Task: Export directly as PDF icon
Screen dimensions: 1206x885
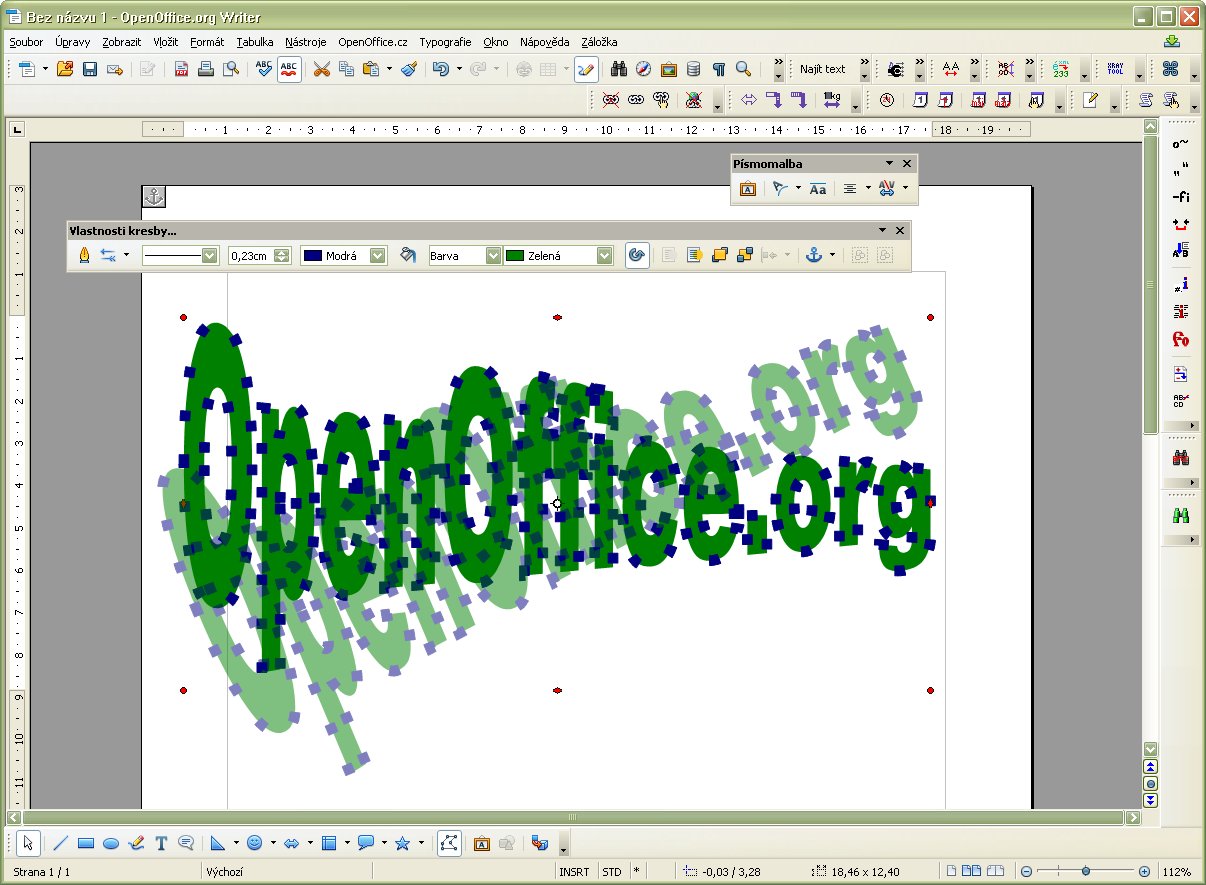Action: click(x=182, y=69)
